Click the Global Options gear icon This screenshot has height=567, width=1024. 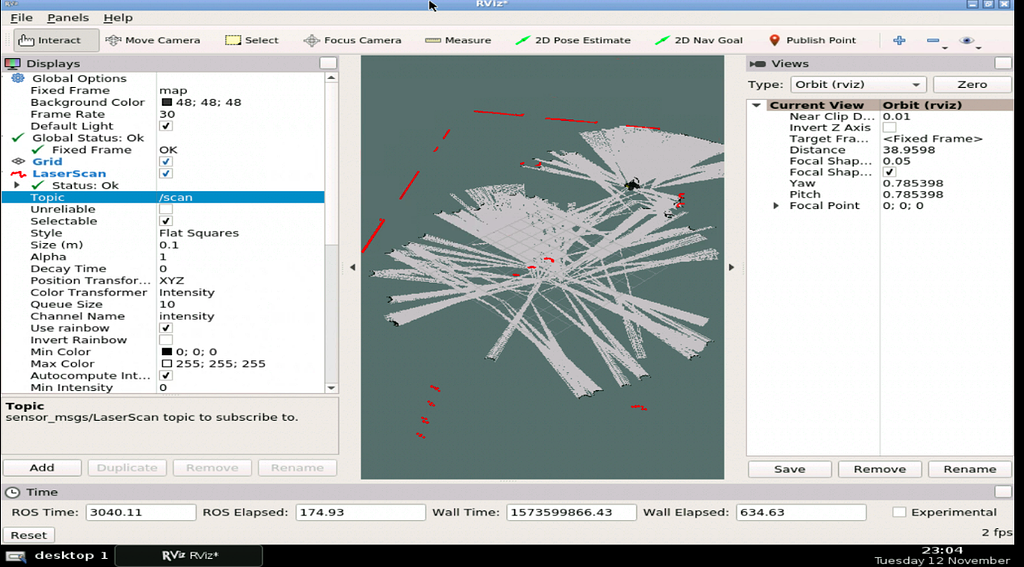pyautogui.click(x=18, y=78)
